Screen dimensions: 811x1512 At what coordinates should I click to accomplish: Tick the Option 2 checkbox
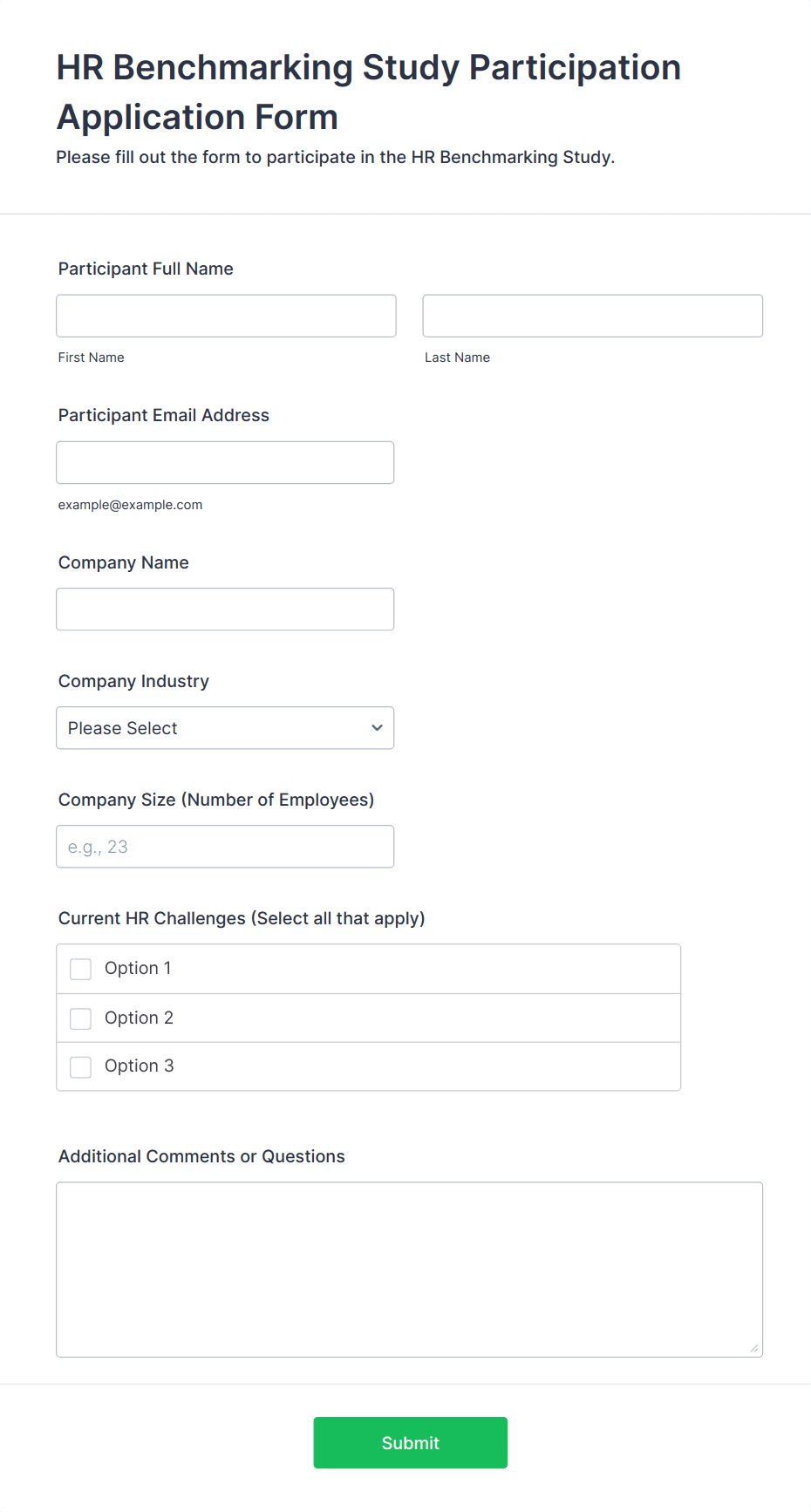click(x=81, y=1018)
